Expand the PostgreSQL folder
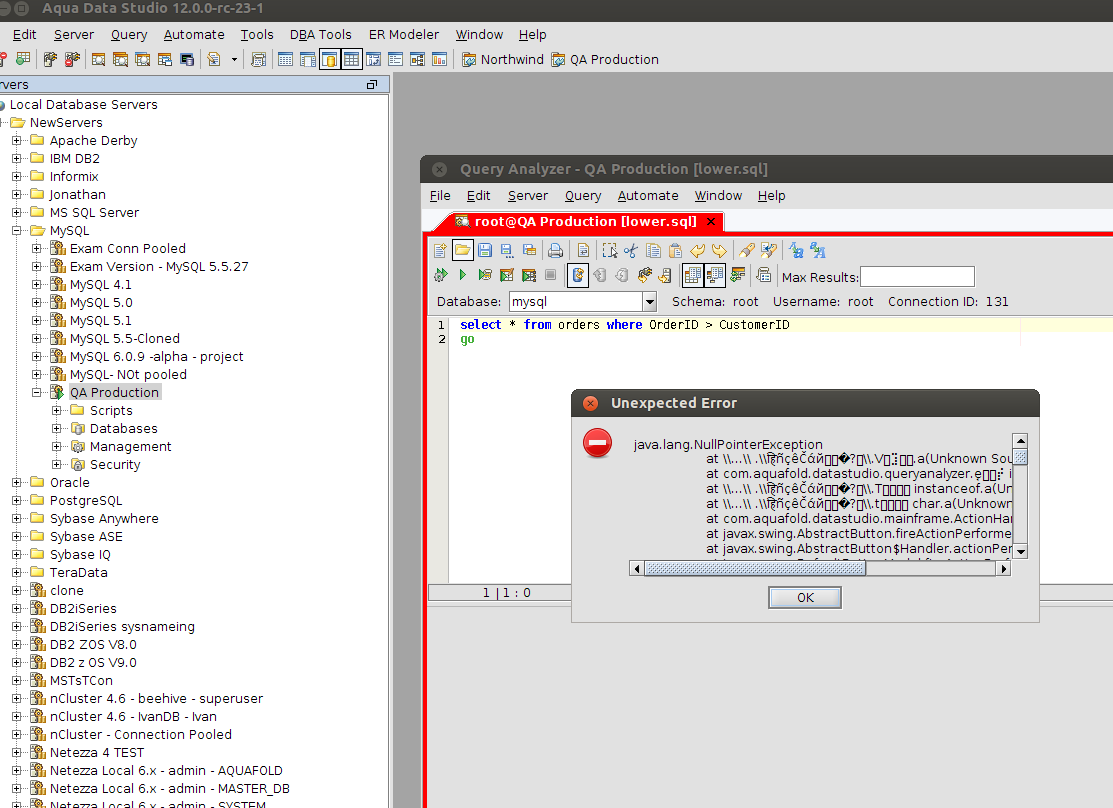This screenshot has width=1113, height=808. click(x=17, y=501)
